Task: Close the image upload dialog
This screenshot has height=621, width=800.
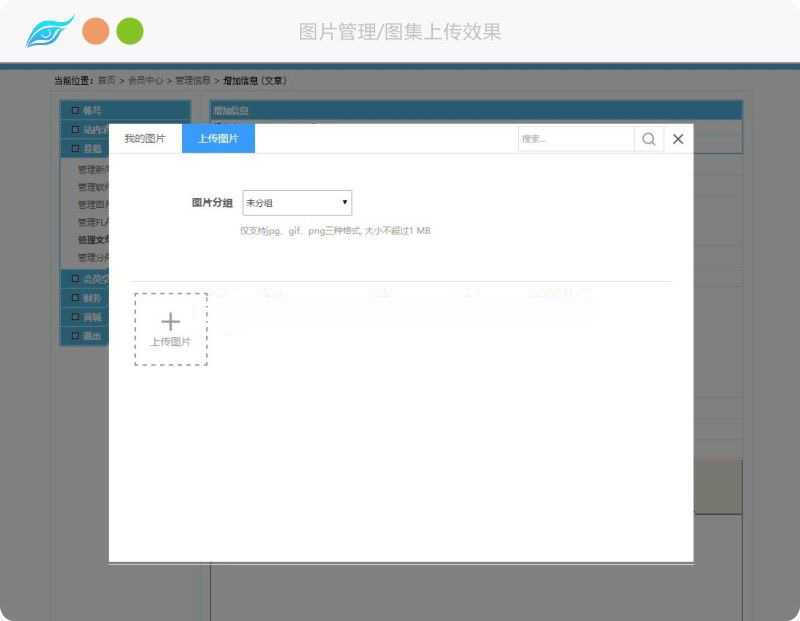Action: [678, 139]
